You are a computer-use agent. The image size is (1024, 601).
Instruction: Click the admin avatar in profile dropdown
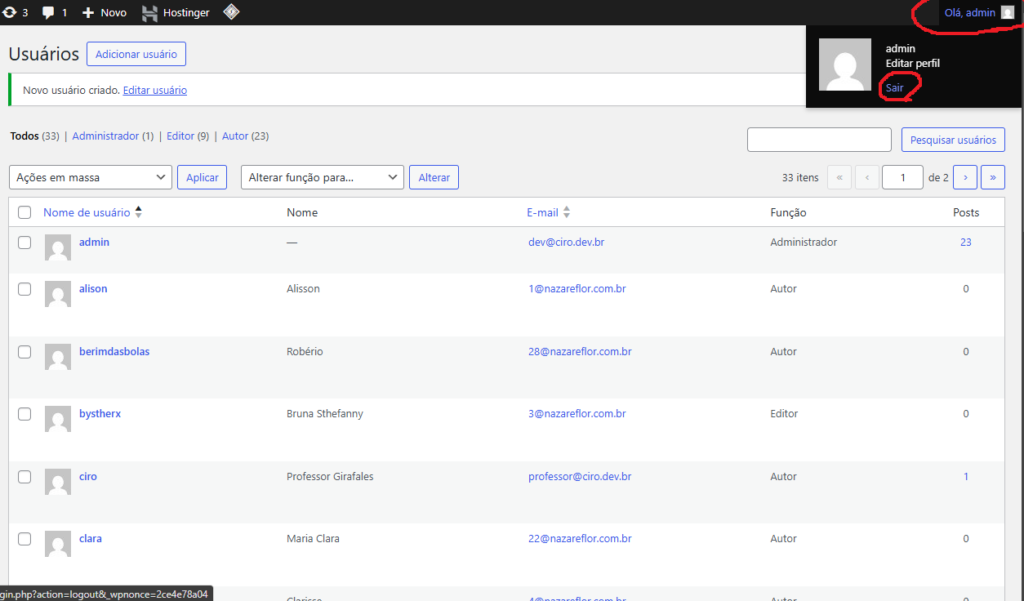click(x=844, y=66)
